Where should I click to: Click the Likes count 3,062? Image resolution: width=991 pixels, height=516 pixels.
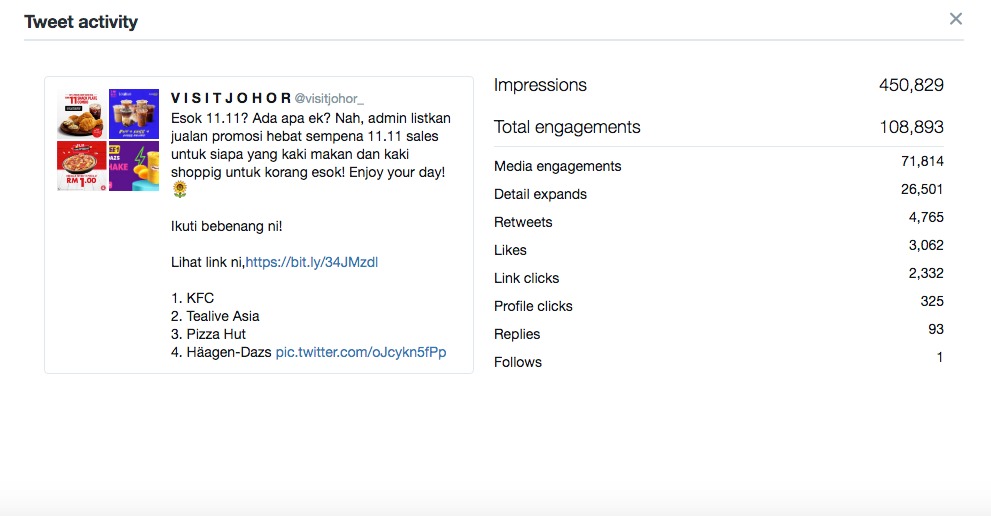[926, 245]
